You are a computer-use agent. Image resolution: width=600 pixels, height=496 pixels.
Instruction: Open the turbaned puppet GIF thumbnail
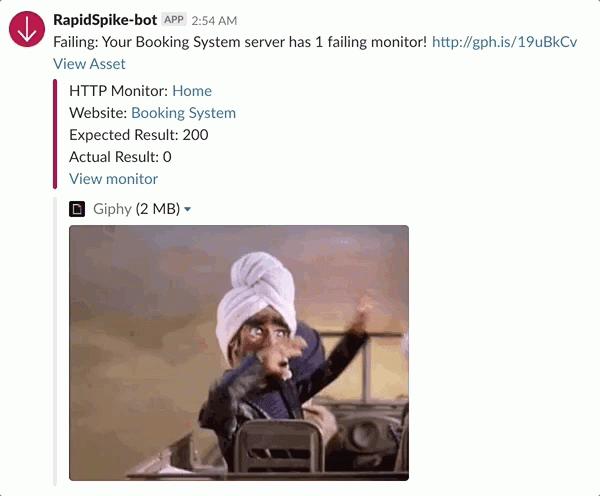pos(239,353)
